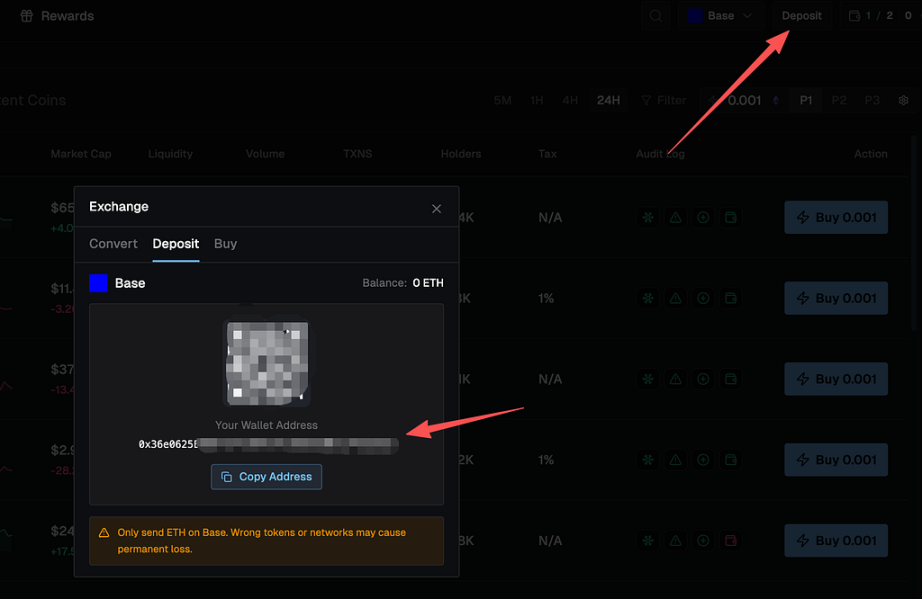Click the quick-buy amount 0.001 field
The image size is (922, 599).
(744, 101)
